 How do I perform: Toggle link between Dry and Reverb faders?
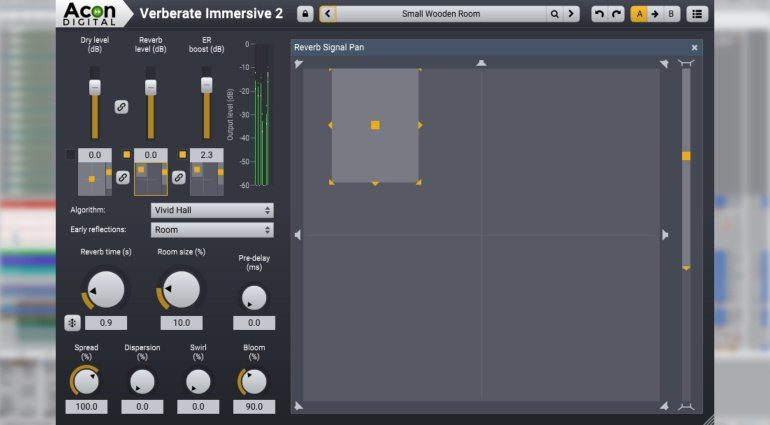(121, 107)
